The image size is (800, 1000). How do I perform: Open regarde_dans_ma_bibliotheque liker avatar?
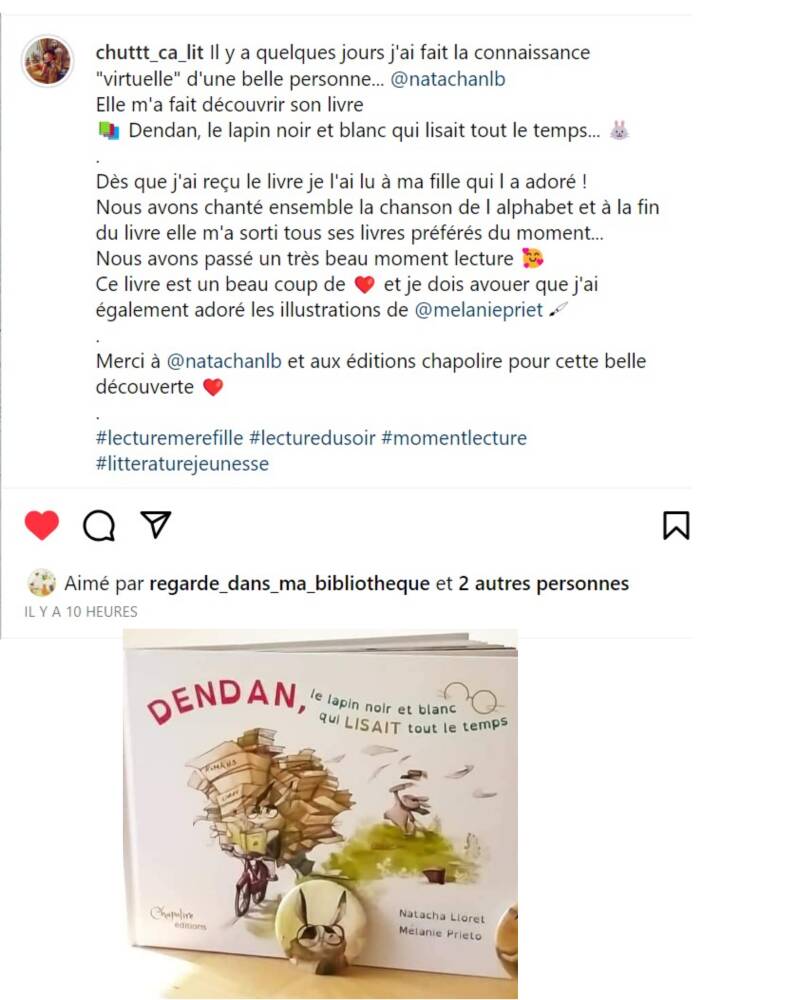coord(42,583)
